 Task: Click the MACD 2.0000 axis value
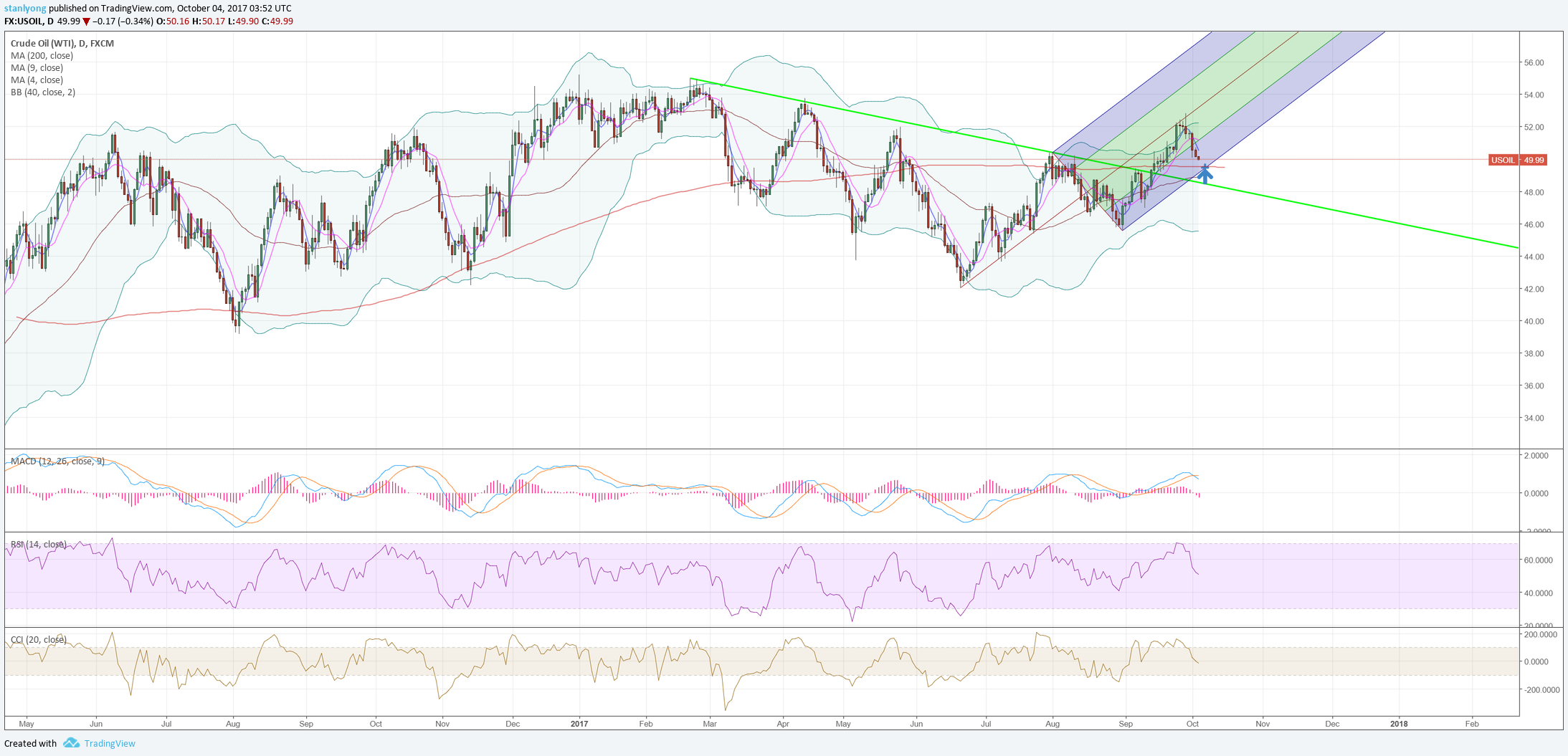coord(1536,455)
